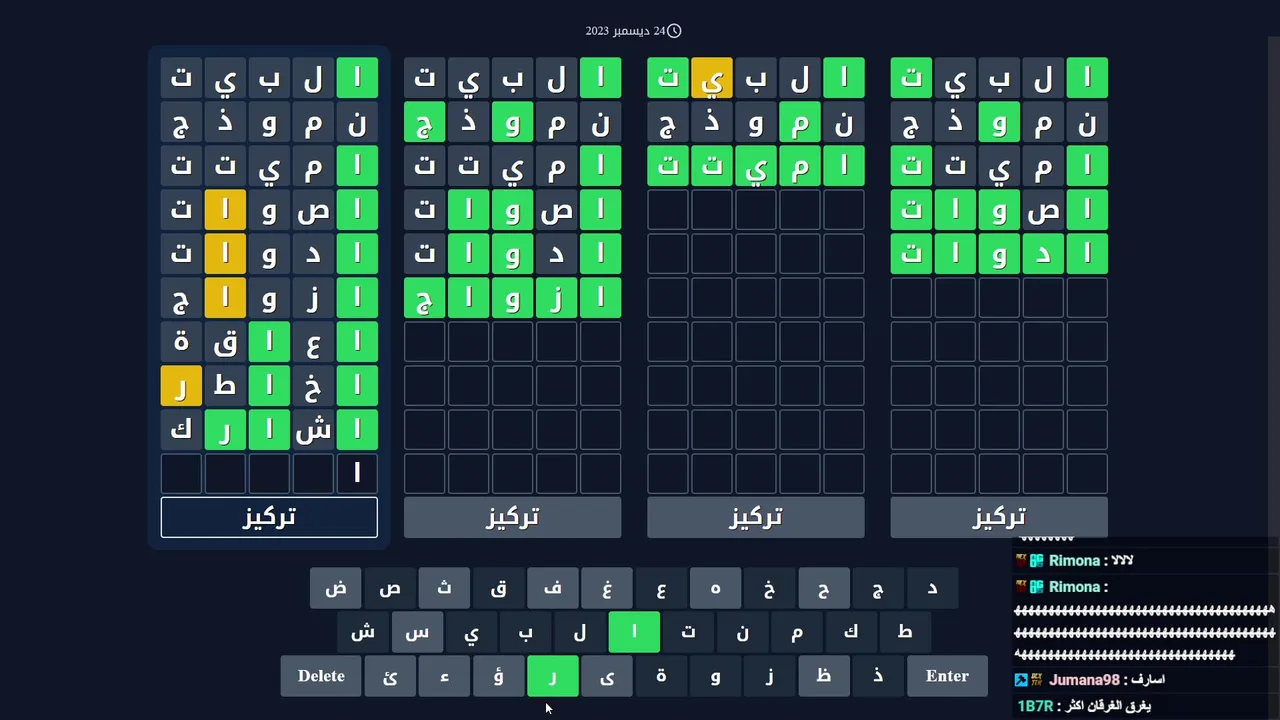Tap the ؤ keyboard key
The image size is (1280, 720).
point(498,676)
